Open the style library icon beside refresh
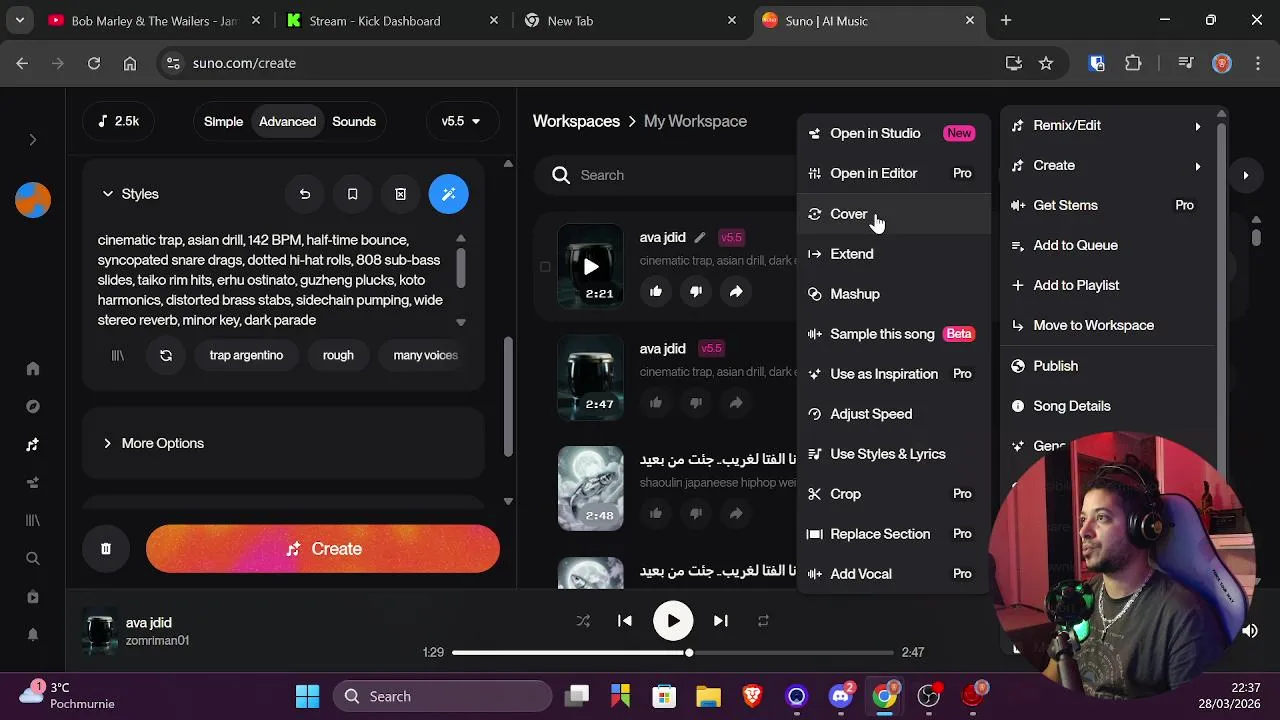This screenshot has height=720, width=1280. (x=117, y=355)
